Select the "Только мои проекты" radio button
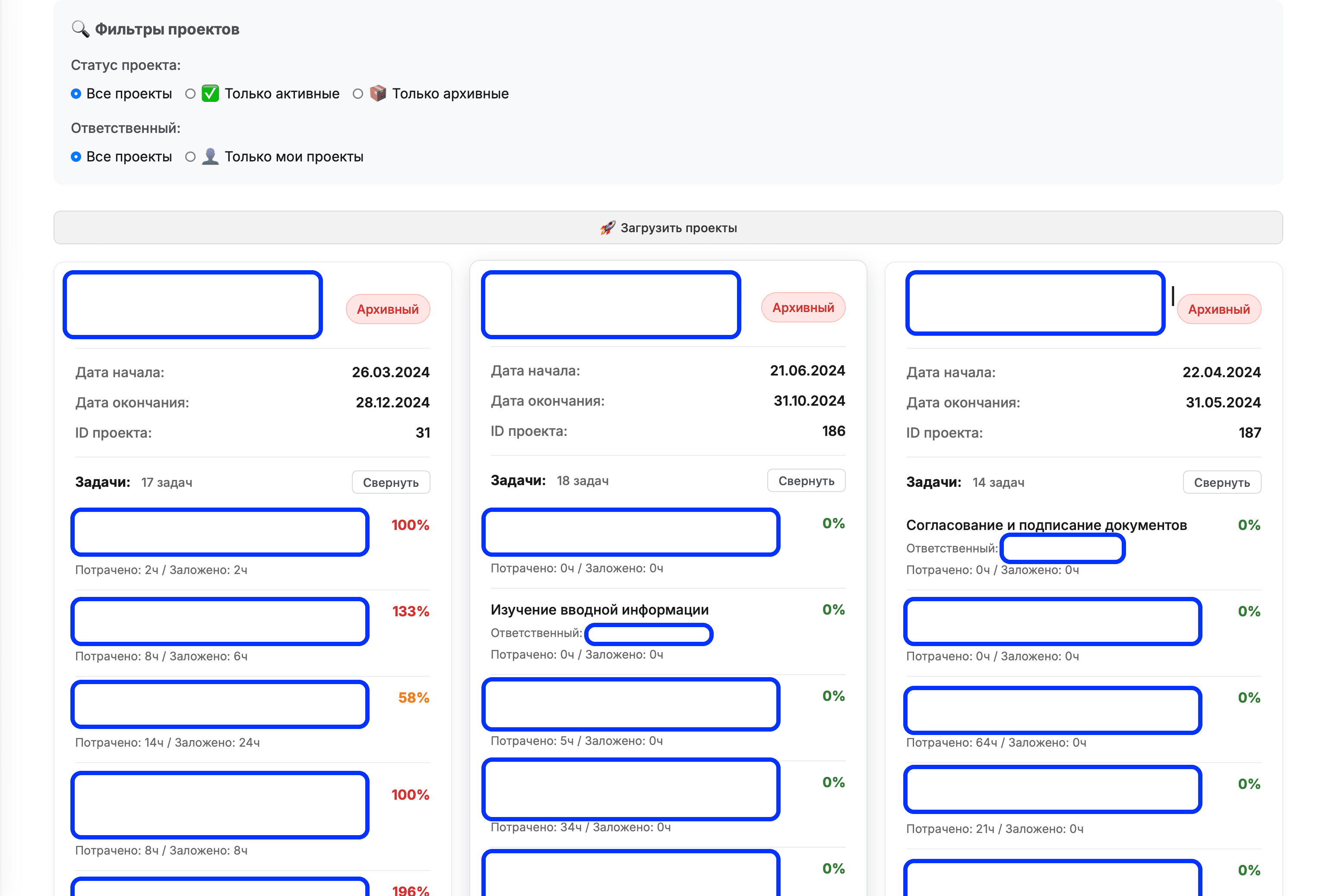1335x896 pixels. point(190,157)
